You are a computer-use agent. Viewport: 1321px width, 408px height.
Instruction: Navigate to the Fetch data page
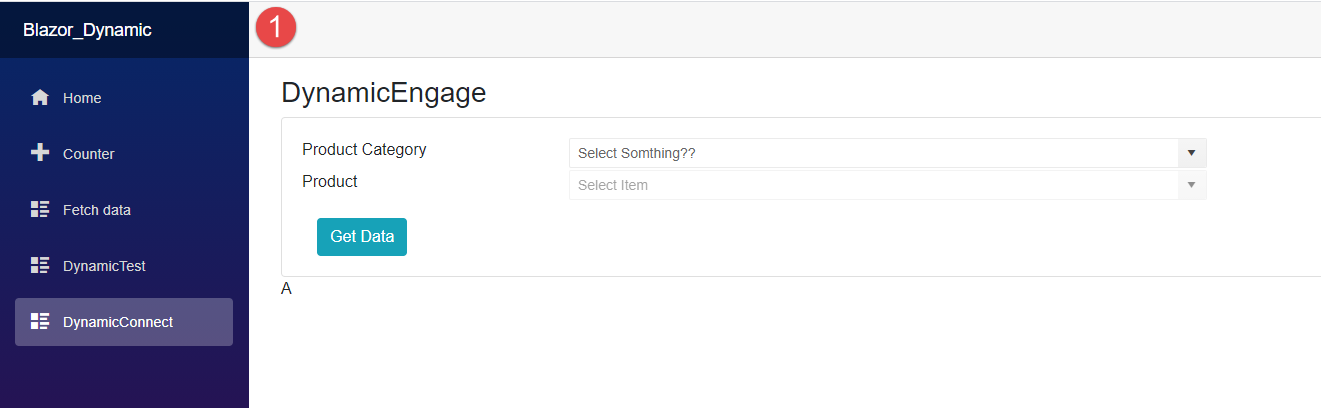pos(97,210)
